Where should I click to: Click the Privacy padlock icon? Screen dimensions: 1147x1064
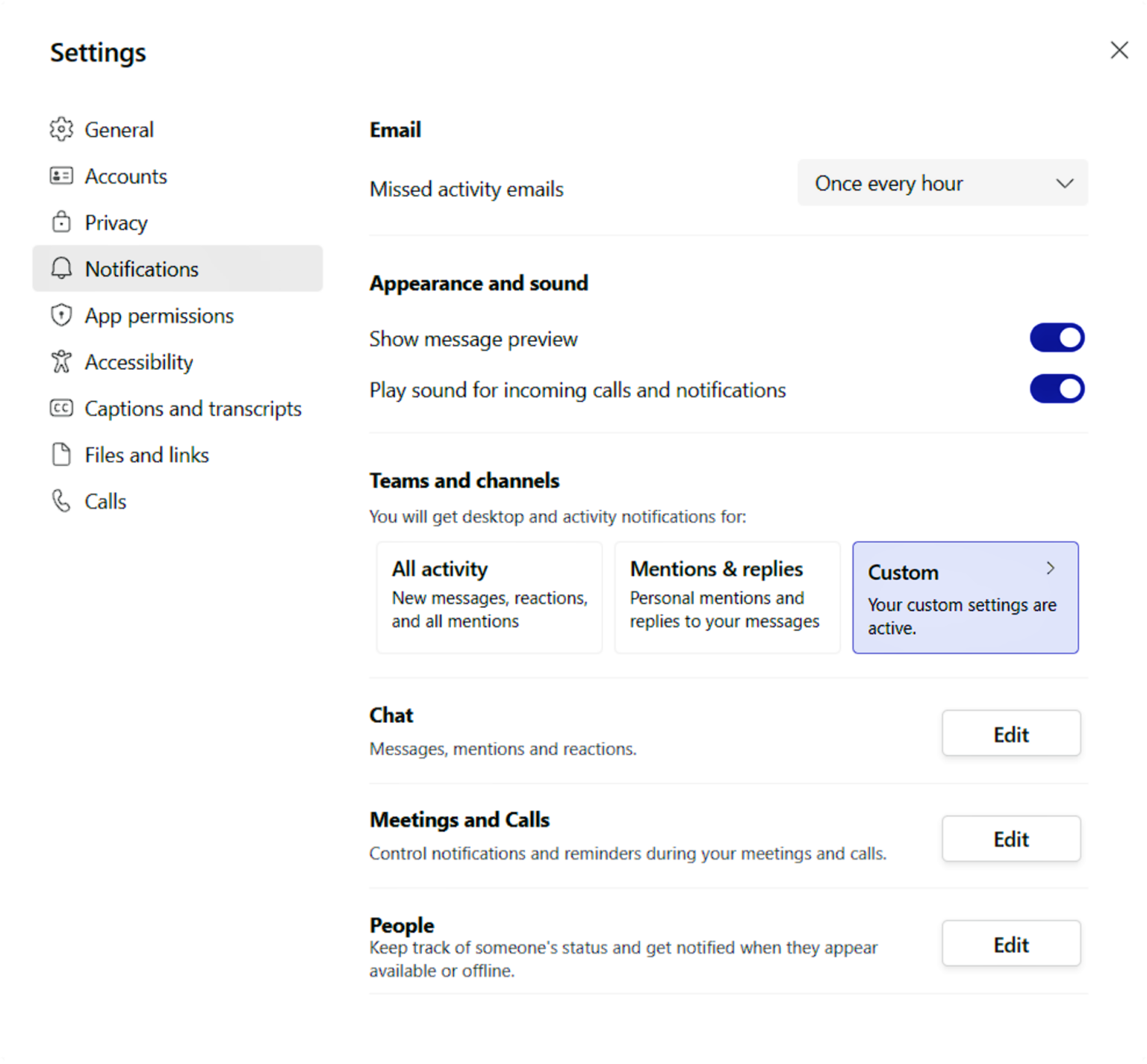pyautogui.click(x=61, y=223)
